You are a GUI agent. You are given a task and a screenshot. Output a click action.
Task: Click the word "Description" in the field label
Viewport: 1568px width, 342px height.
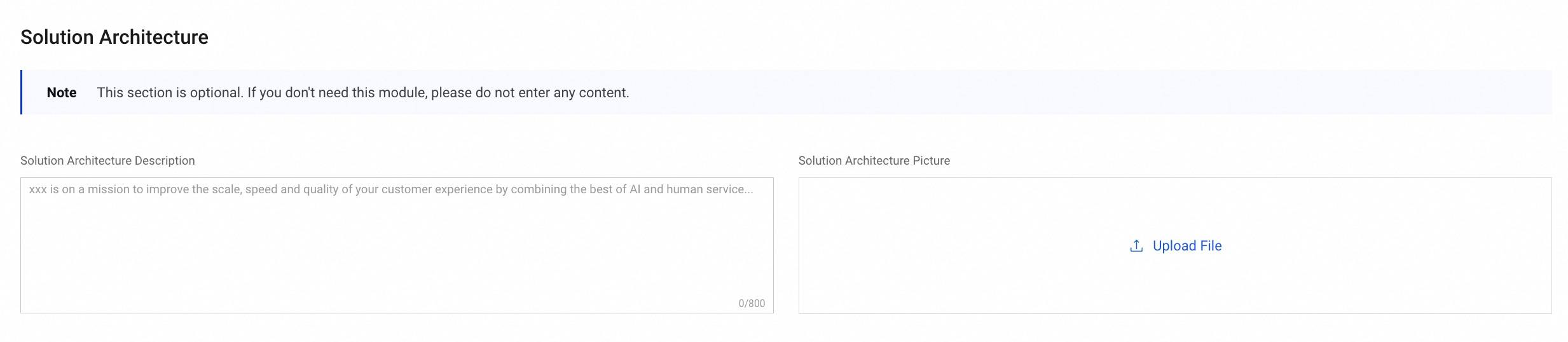(x=164, y=161)
